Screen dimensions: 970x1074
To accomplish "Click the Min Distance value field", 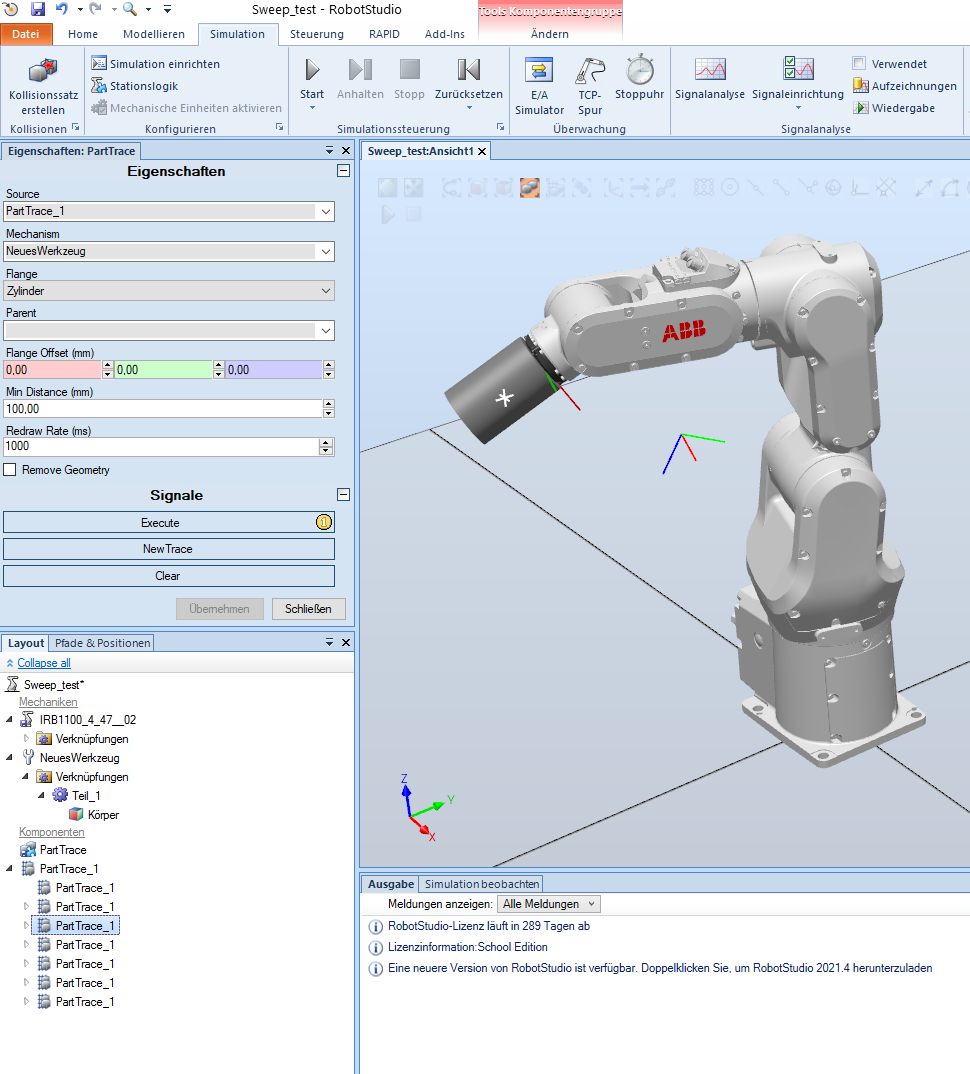I will 163,409.
